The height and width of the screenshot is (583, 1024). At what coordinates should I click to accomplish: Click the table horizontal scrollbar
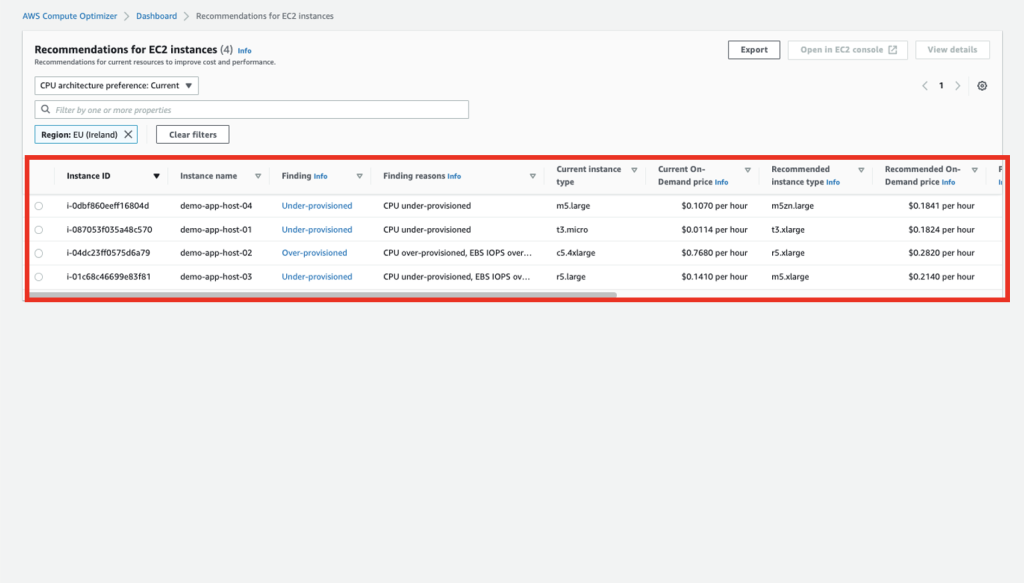click(323, 295)
